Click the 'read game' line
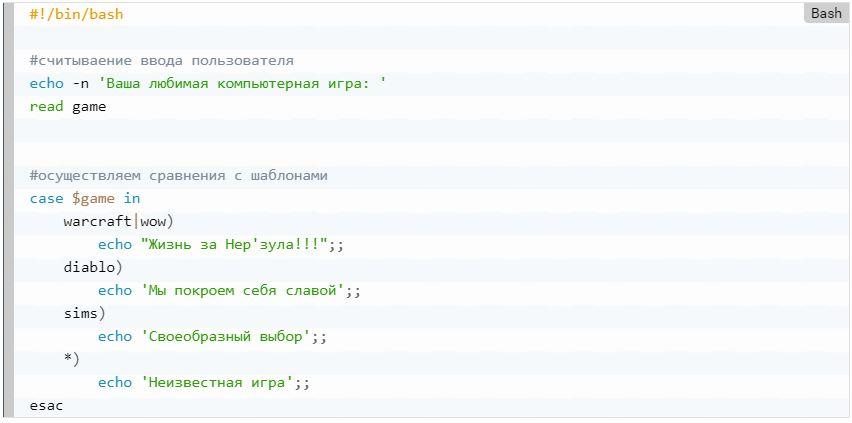 pos(68,107)
